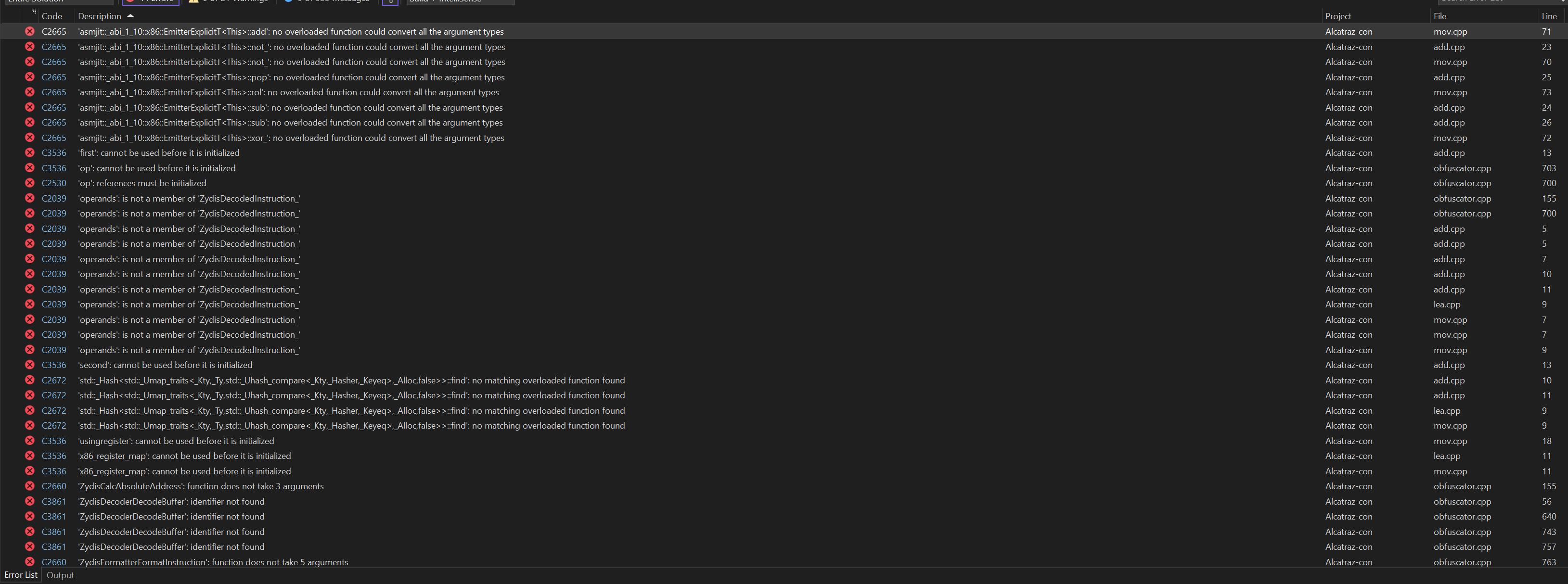
Task: Click the C2039 error code link
Action: coord(53,198)
